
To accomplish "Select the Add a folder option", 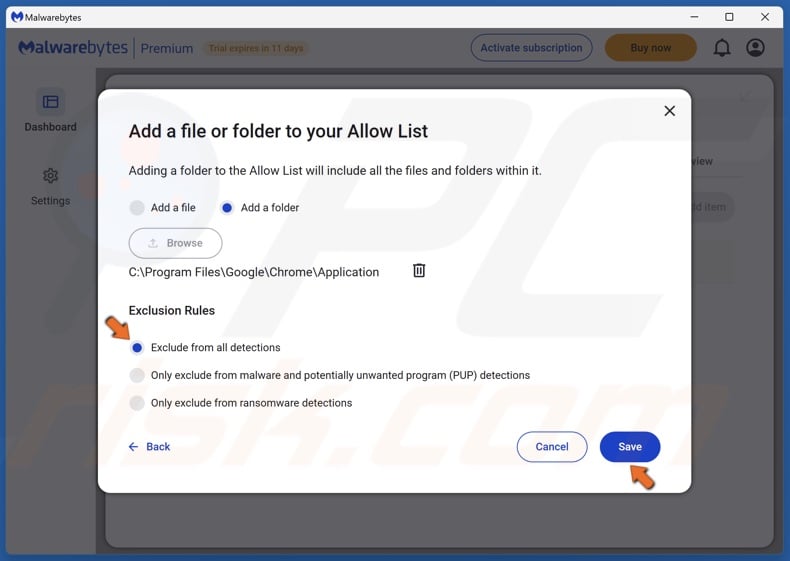I will tap(259, 208).
